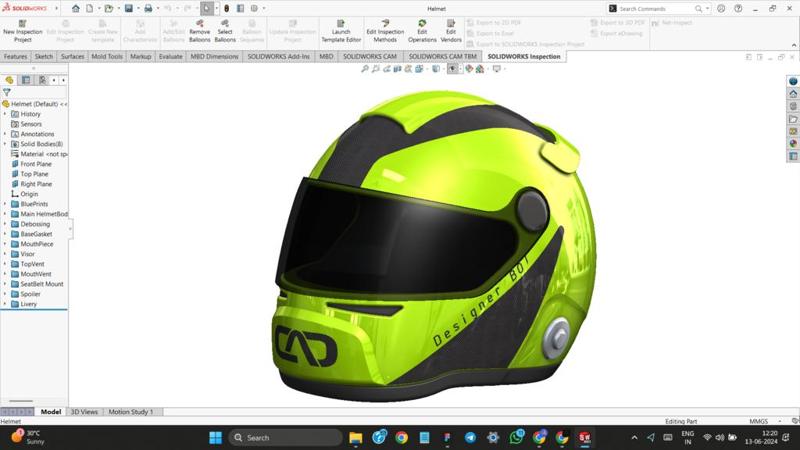Screen dimensions: 800x450
Task: Open the FeatureManager design tree tab
Action: 9,80
